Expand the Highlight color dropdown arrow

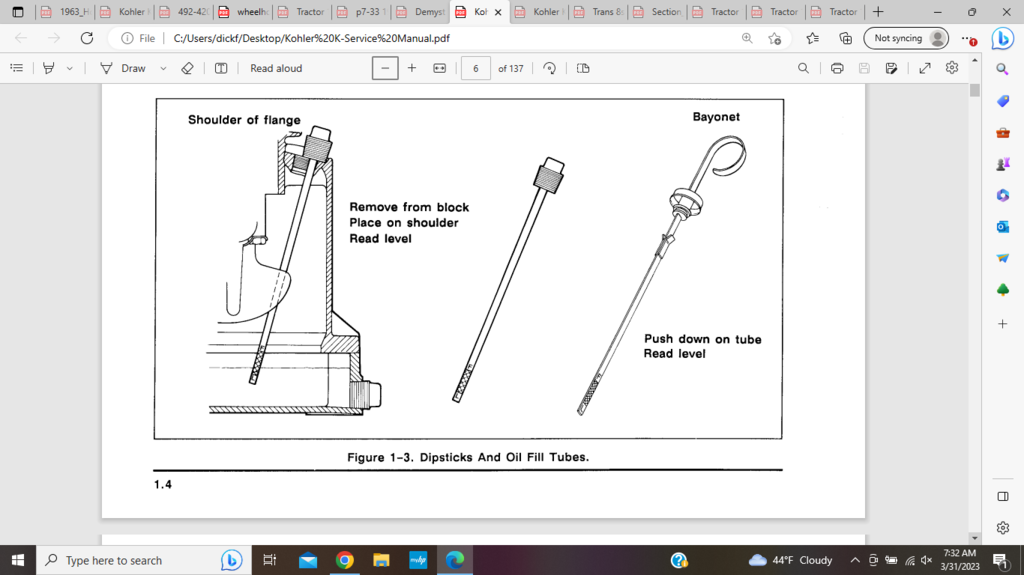(69, 68)
